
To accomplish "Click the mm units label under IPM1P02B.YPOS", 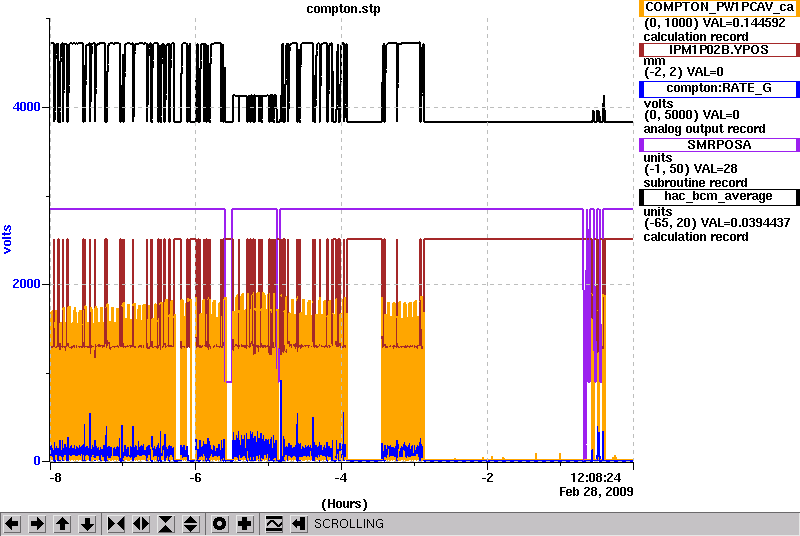I will (655, 61).
